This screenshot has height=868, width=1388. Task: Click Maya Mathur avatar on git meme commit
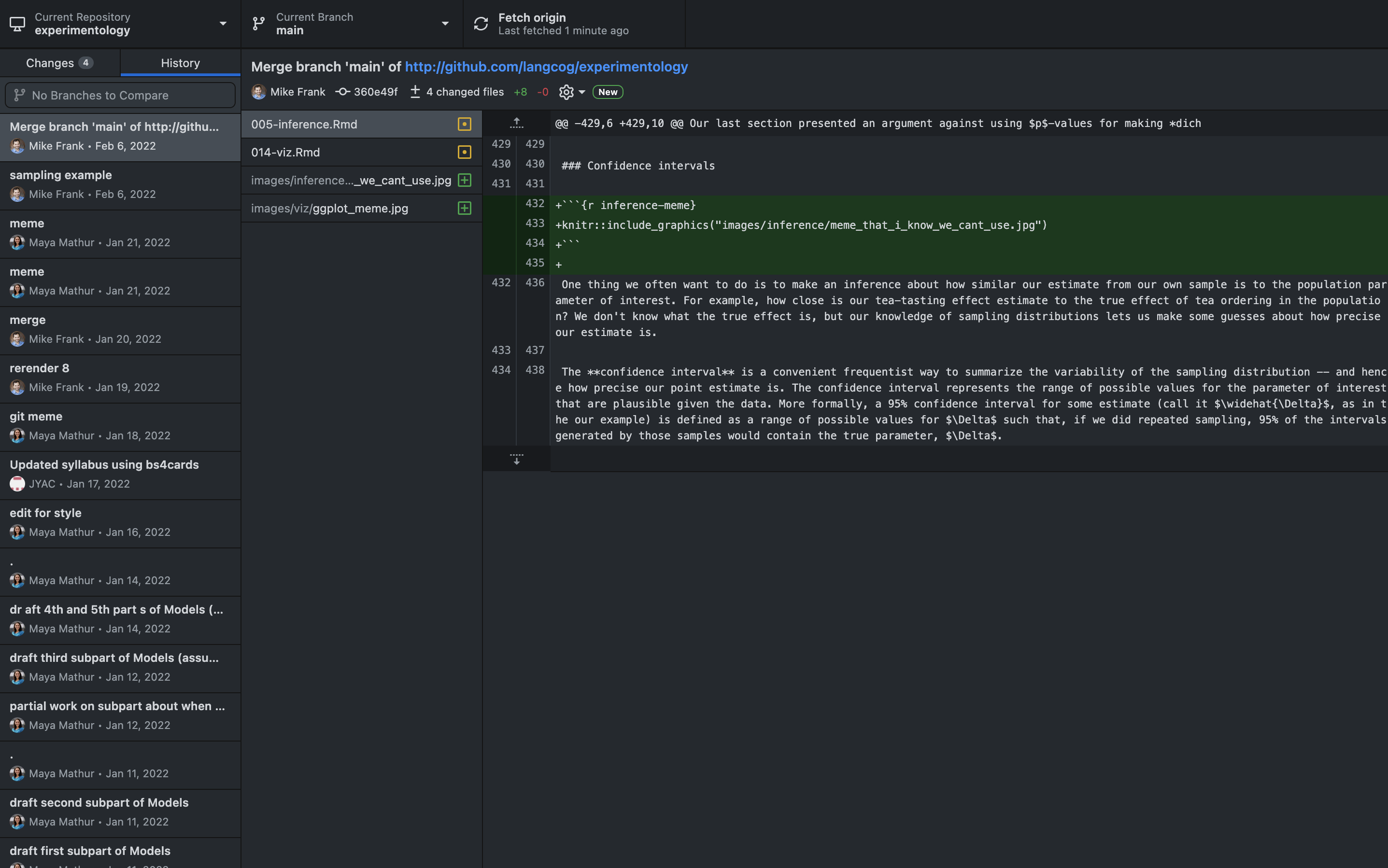click(x=17, y=436)
